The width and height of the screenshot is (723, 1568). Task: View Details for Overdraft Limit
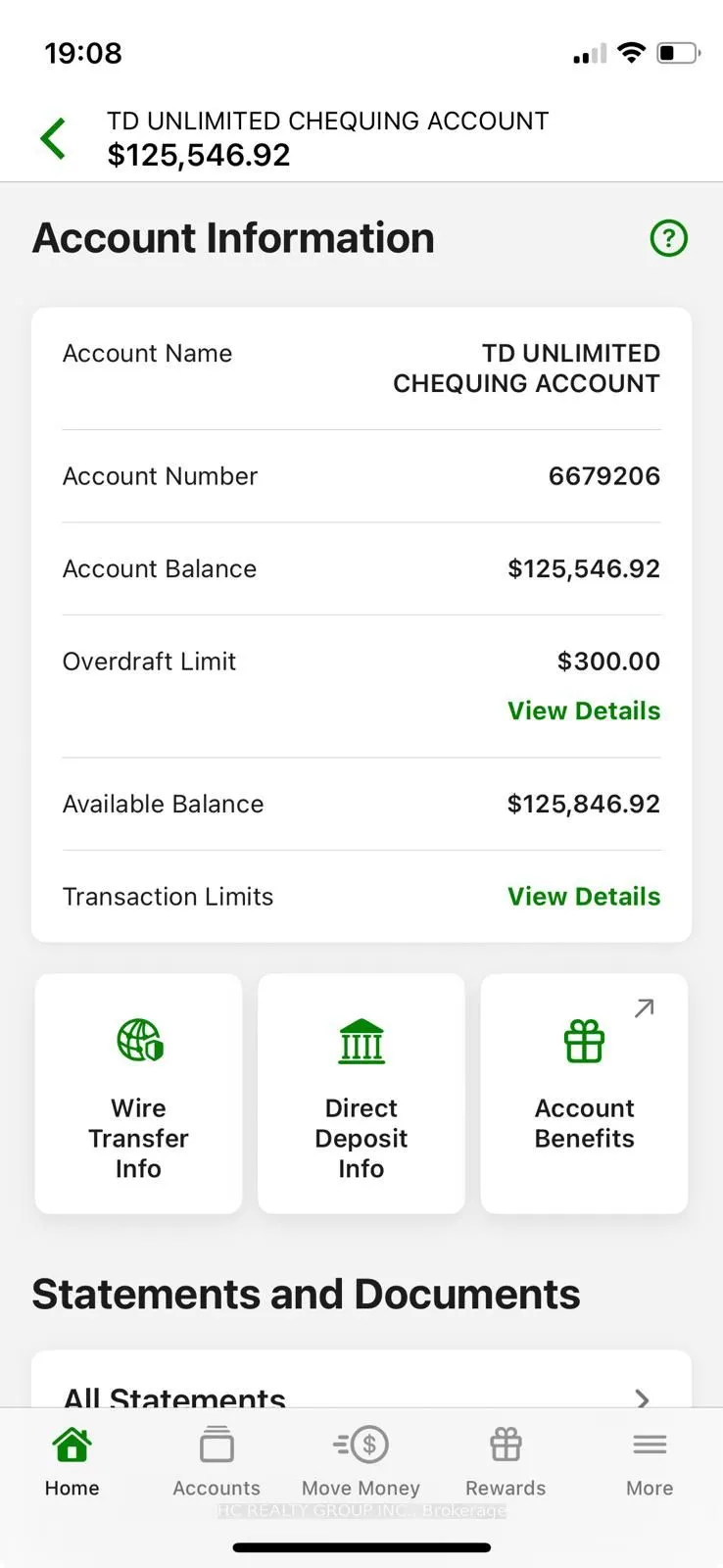[x=584, y=710]
